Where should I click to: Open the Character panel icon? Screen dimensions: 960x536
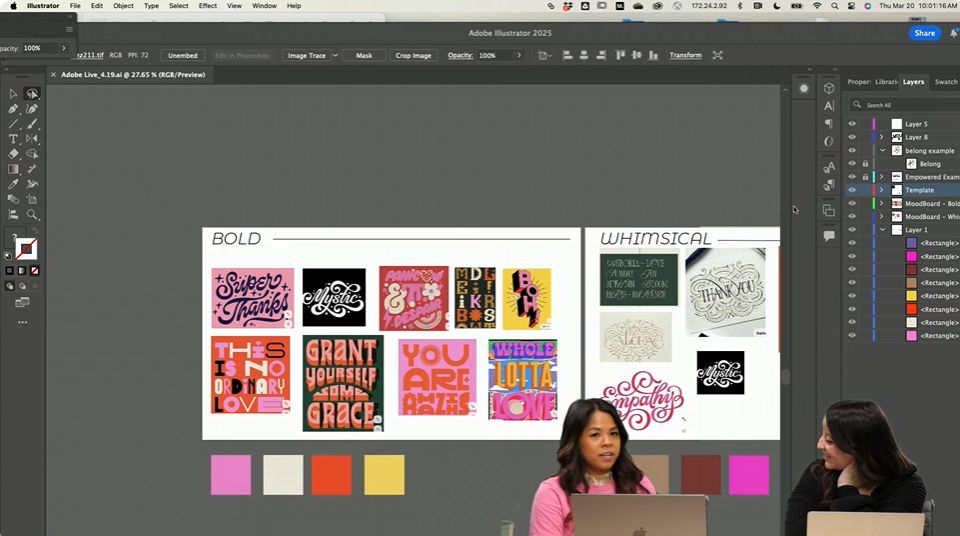[x=829, y=106]
